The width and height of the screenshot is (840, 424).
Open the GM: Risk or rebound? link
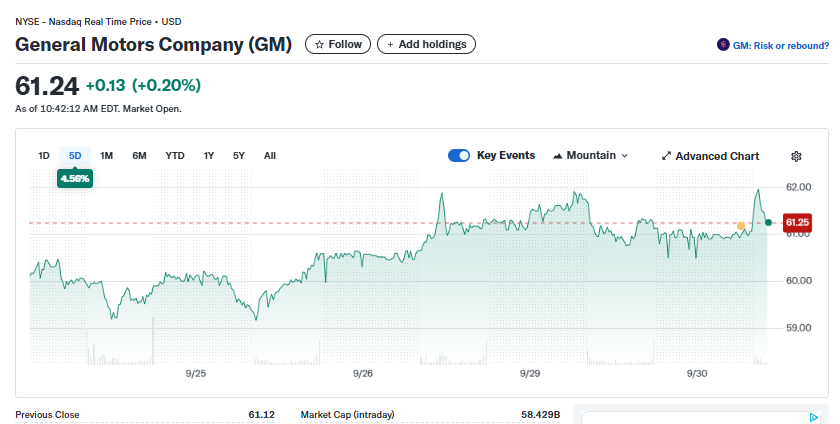tap(781, 46)
